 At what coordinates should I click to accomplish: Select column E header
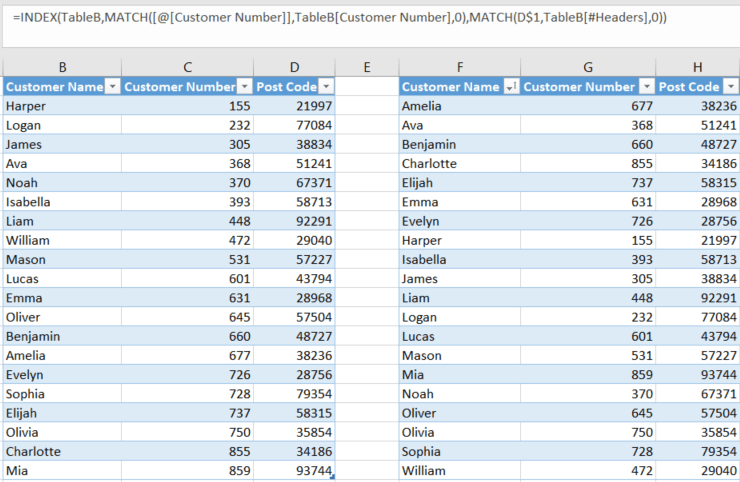pos(367,68)
